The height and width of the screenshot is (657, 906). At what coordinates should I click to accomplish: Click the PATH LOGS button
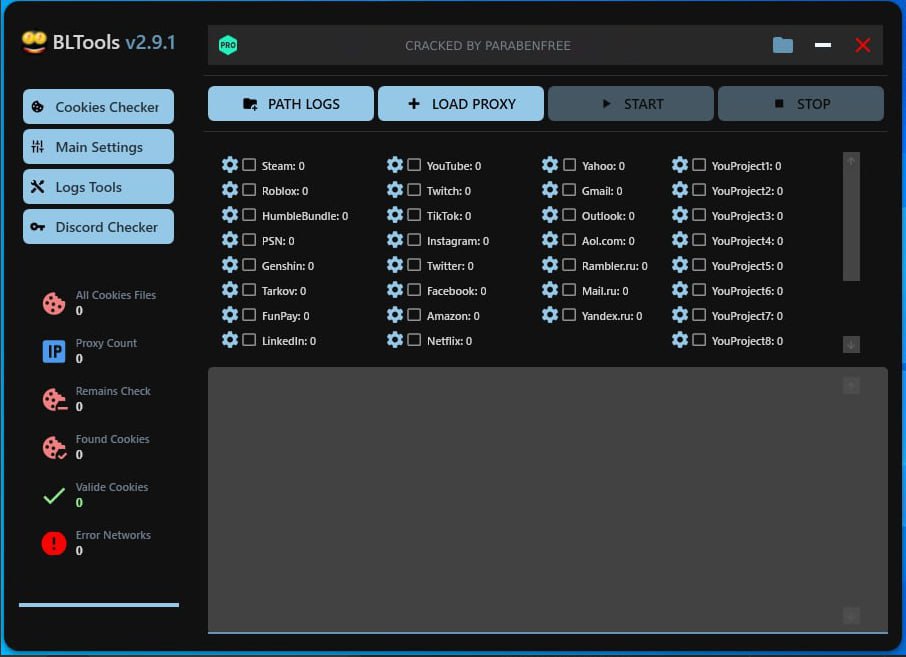click(x=291, y=104)
